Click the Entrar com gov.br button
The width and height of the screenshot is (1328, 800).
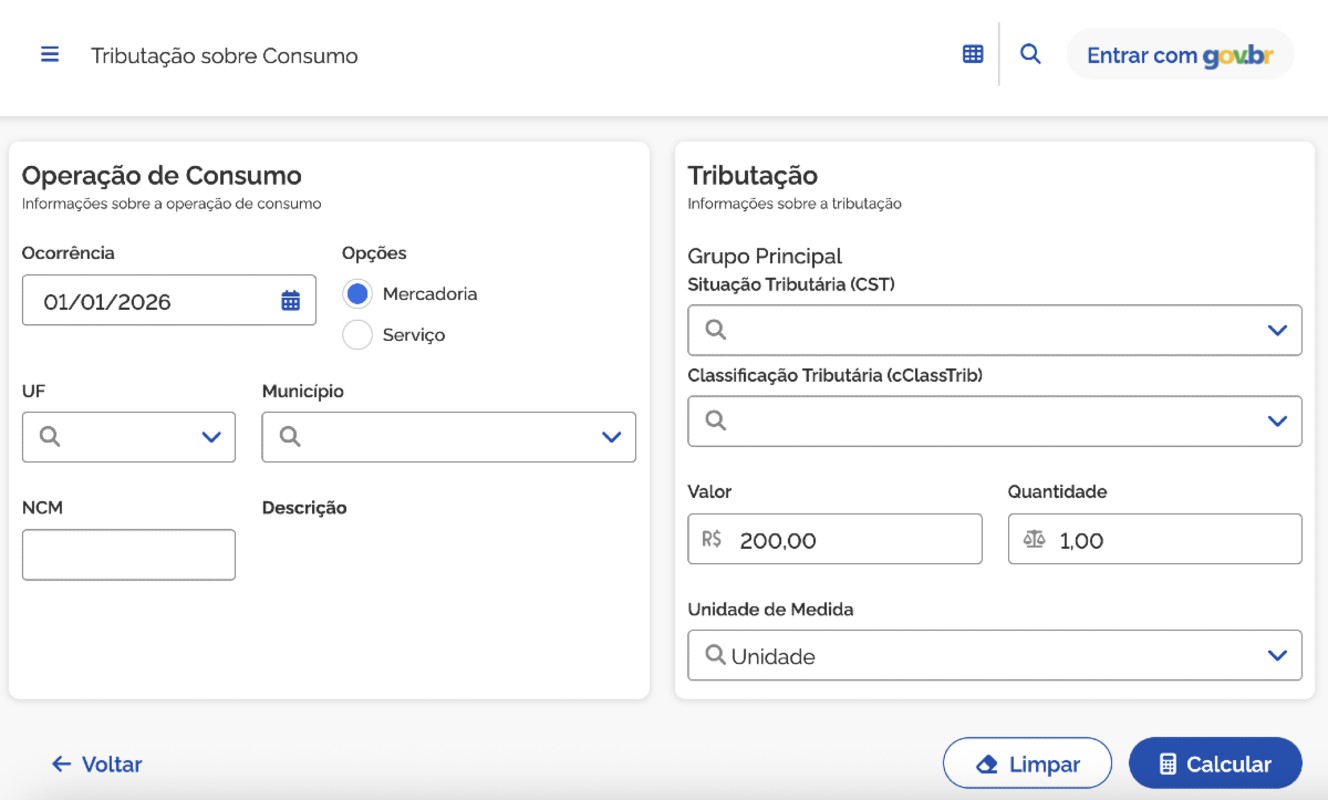point(1180,55)
